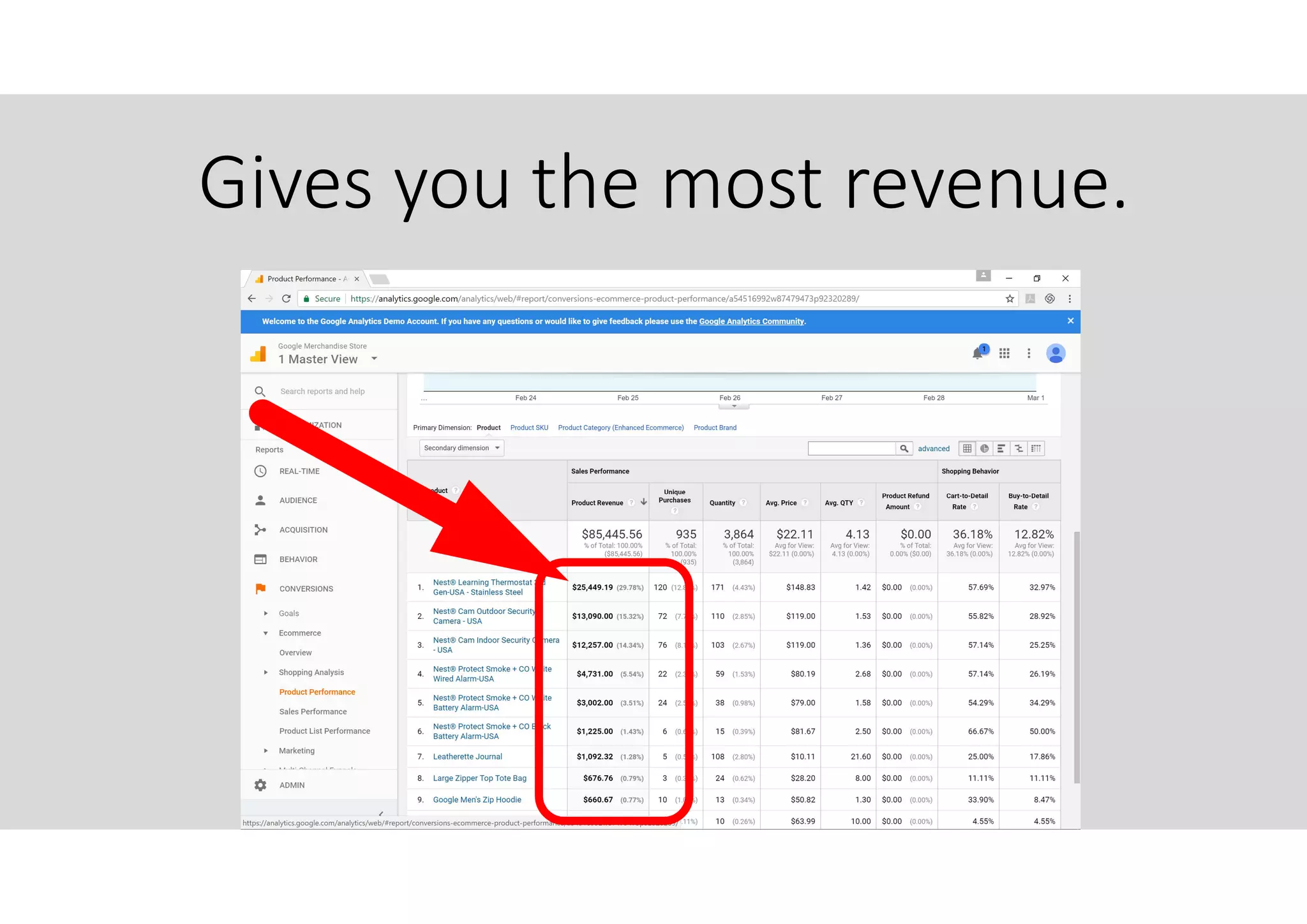Click the Search reports and help field
Image resolution: width=1307 pixels, height=924 pixels.
point(322,391)
